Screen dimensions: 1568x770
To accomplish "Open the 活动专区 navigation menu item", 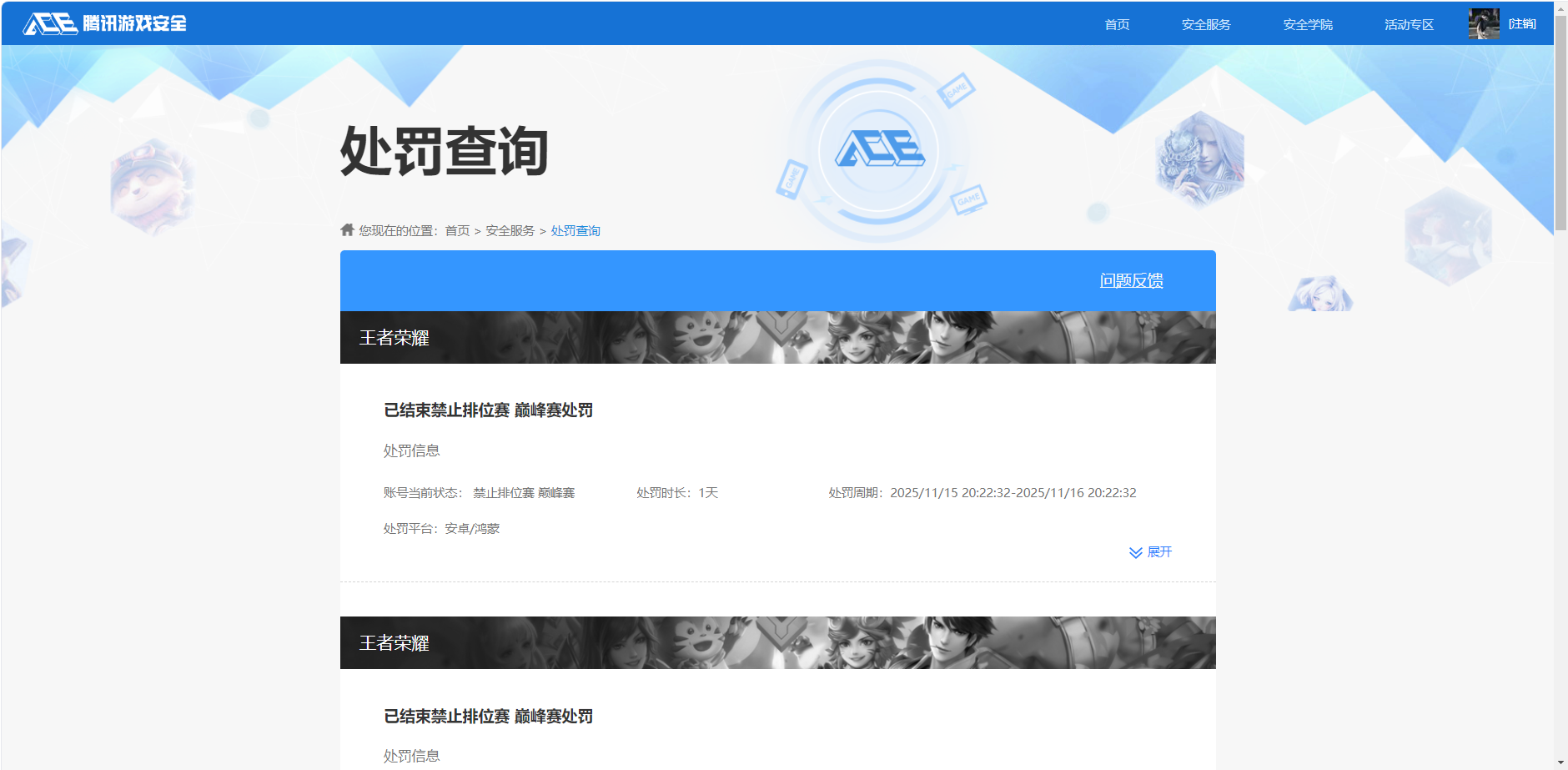I will pos(1407,24).
